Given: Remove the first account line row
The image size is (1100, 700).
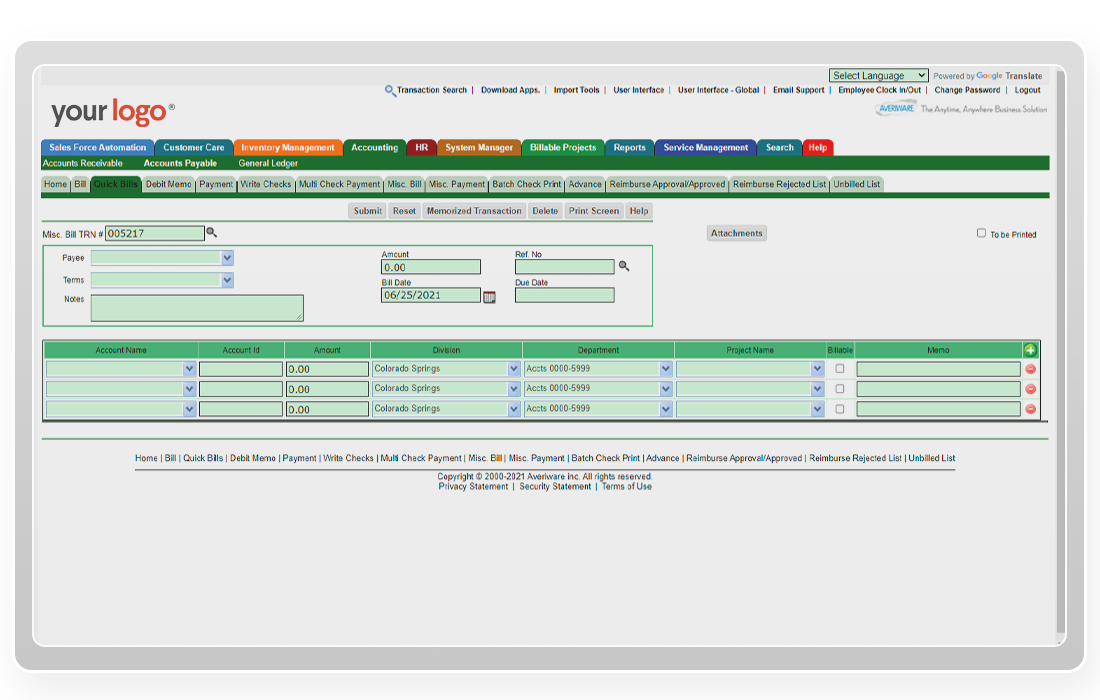Looking at the screenshot, I should 1031,369.
